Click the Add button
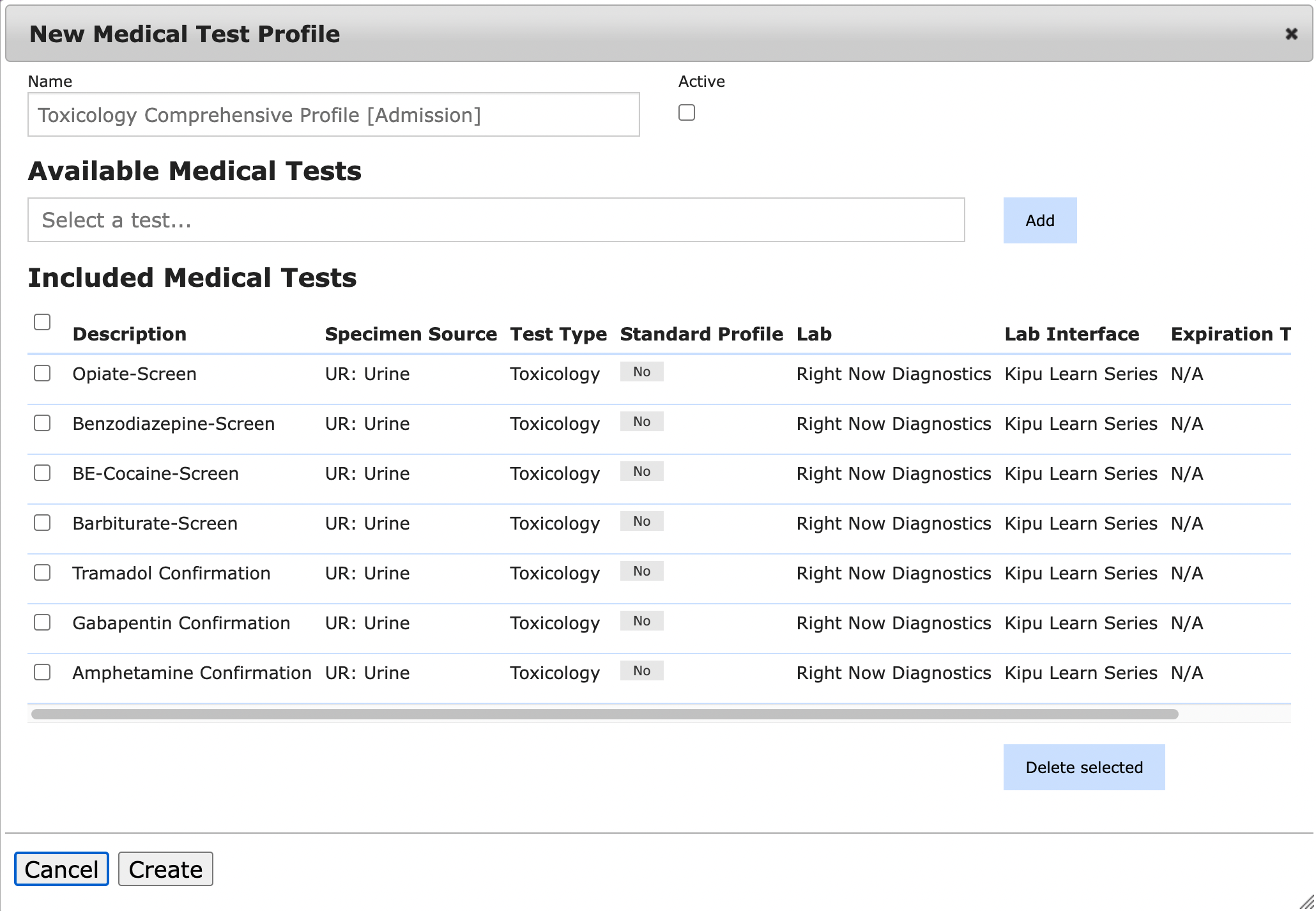Screen dimensions: 1316x911 point(1039,221)
